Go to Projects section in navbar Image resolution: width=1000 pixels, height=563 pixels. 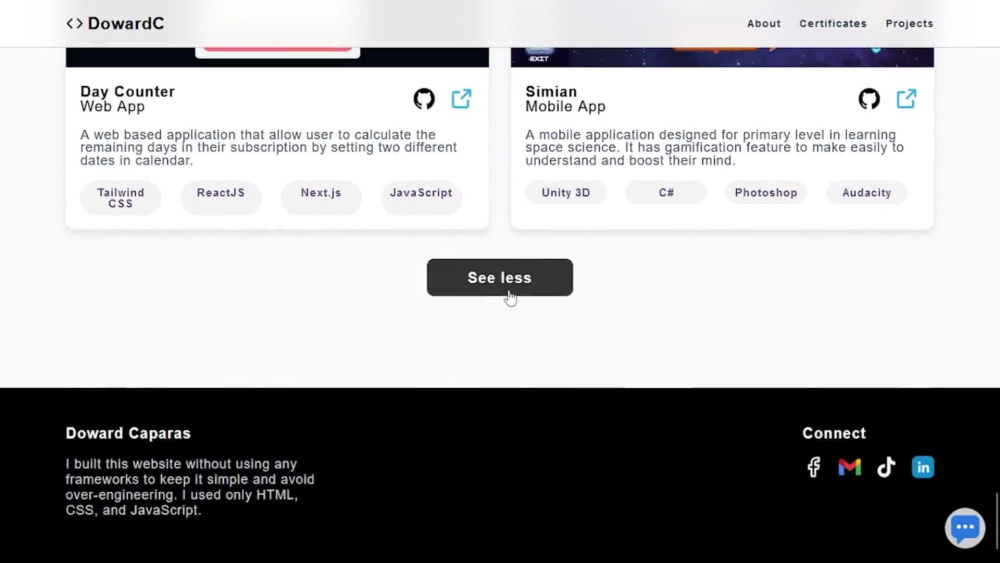(x=909, y=24)
